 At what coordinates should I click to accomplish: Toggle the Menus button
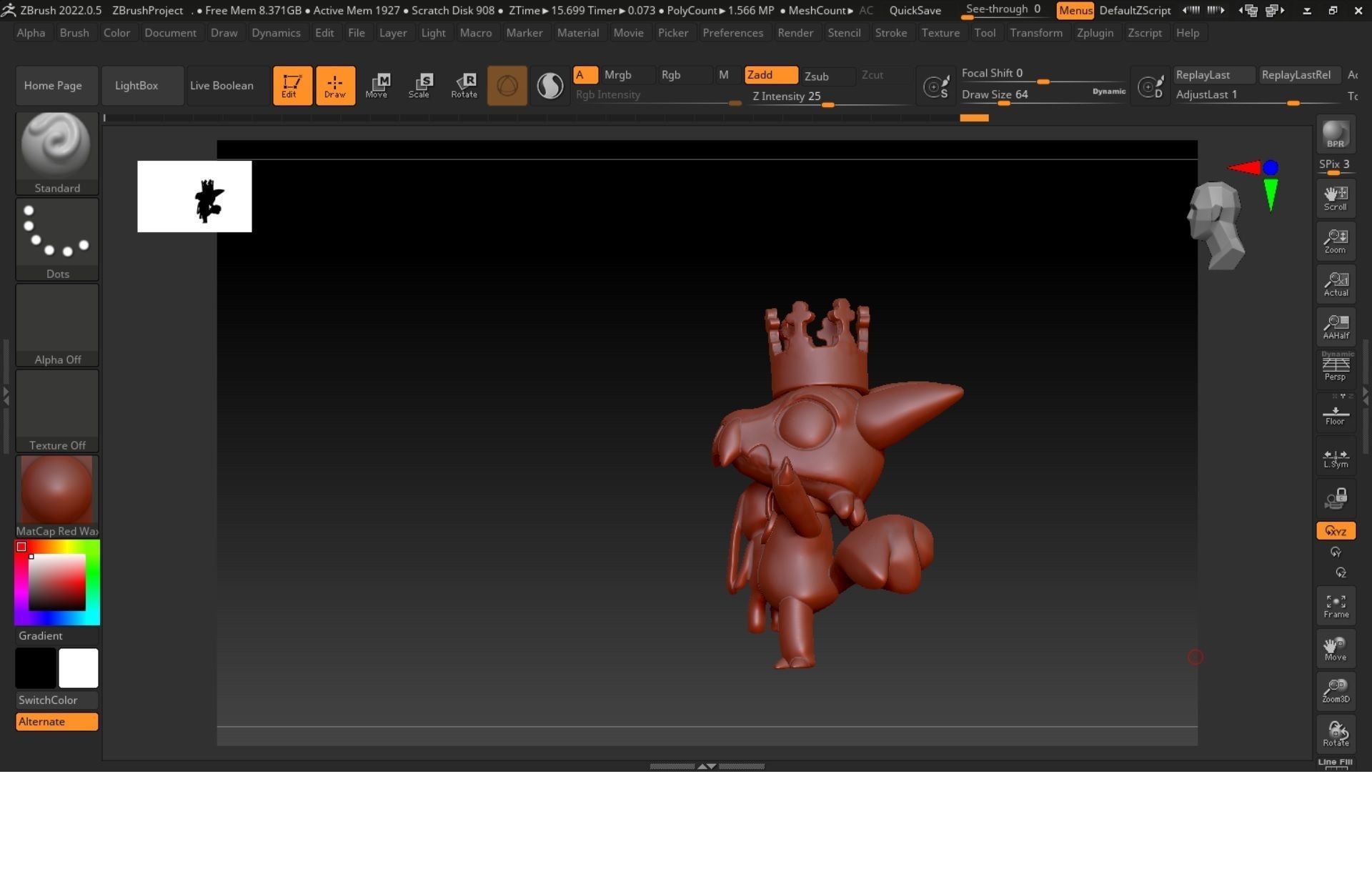(x=1075, y=11)
